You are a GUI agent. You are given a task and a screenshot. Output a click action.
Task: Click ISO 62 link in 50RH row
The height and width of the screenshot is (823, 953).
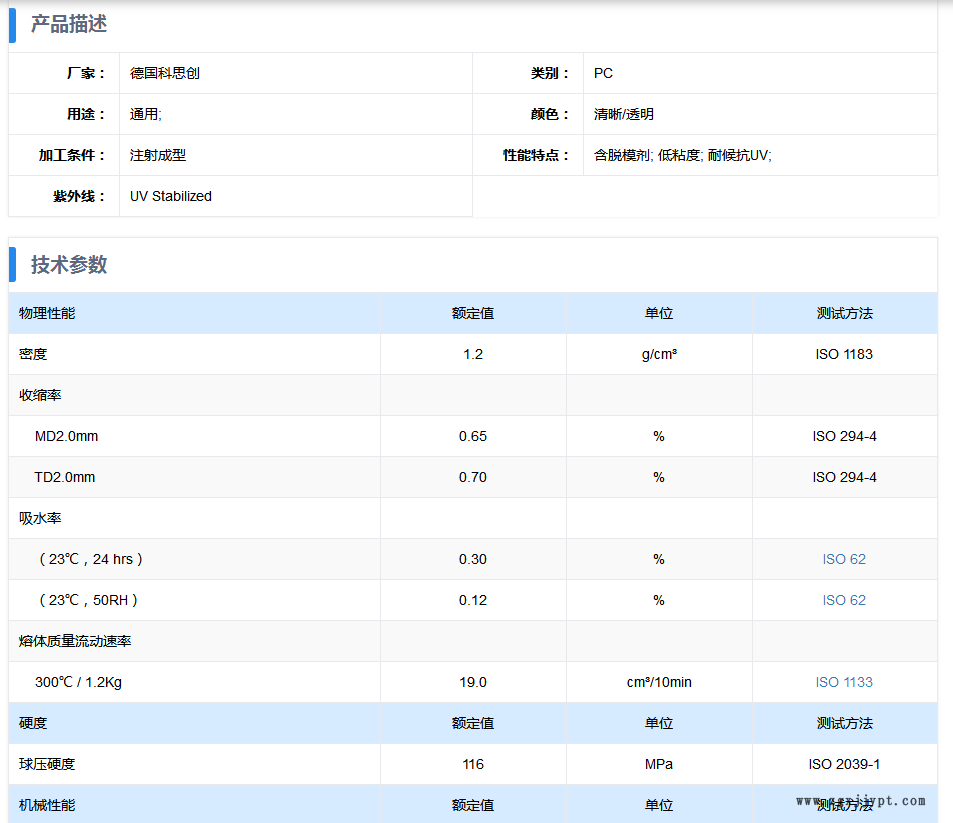pos(844,600)
